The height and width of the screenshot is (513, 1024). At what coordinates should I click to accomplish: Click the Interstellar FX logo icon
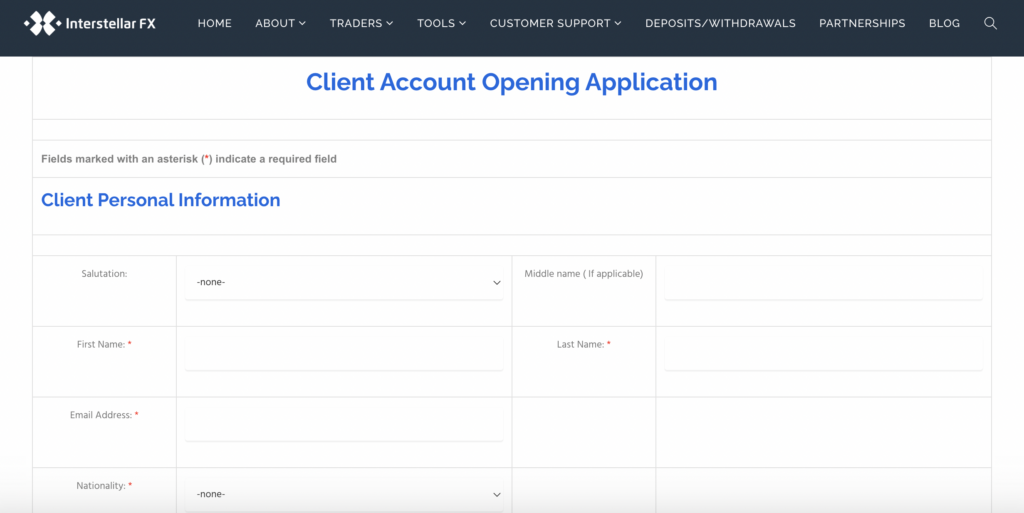point(41,23)
